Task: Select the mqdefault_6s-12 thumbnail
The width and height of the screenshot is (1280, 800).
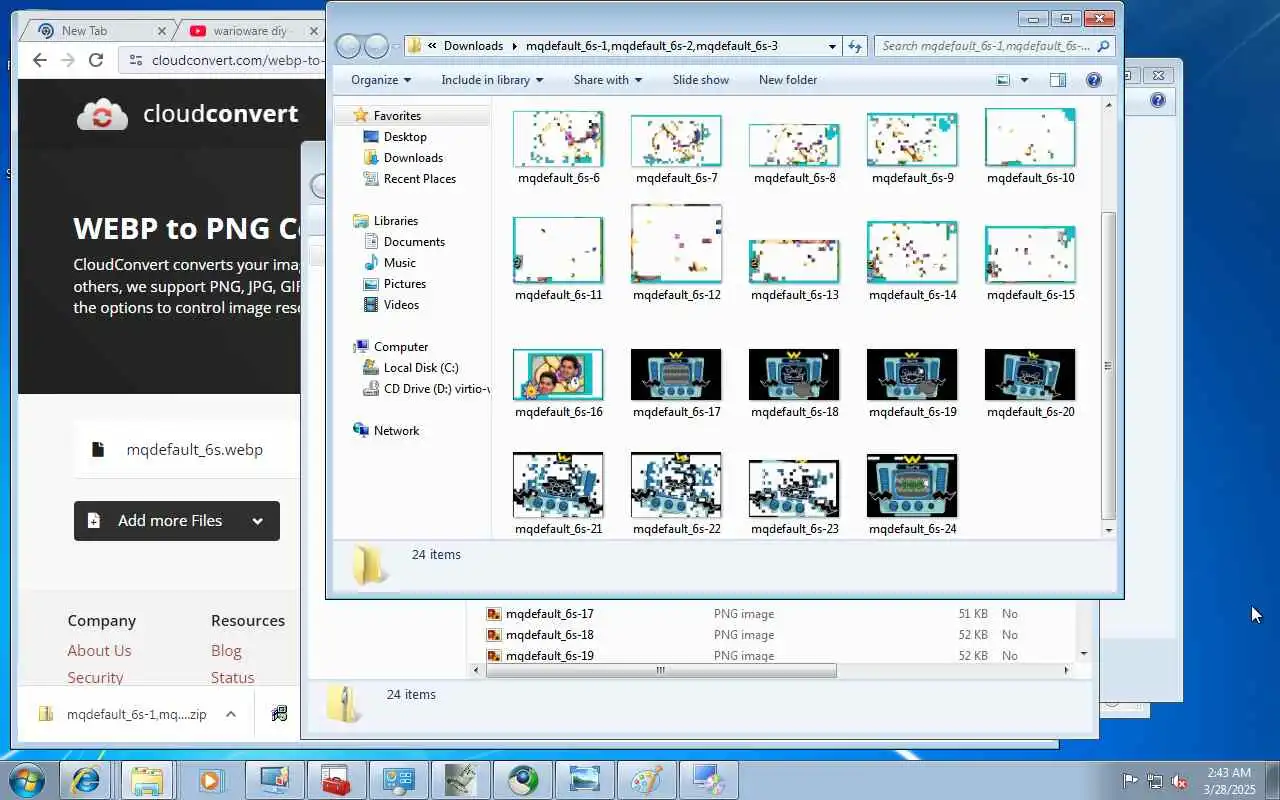Action: click(x=676, y=244)
